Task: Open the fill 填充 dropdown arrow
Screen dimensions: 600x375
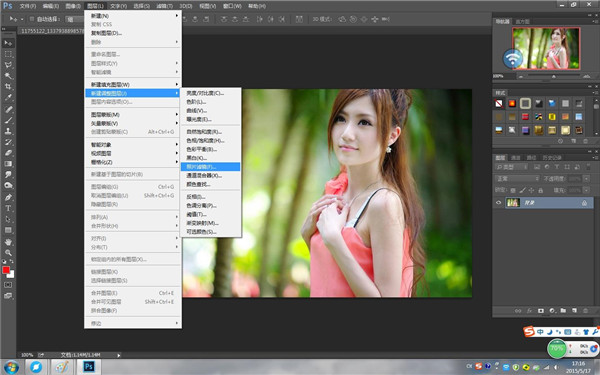Action: point(586,190)
